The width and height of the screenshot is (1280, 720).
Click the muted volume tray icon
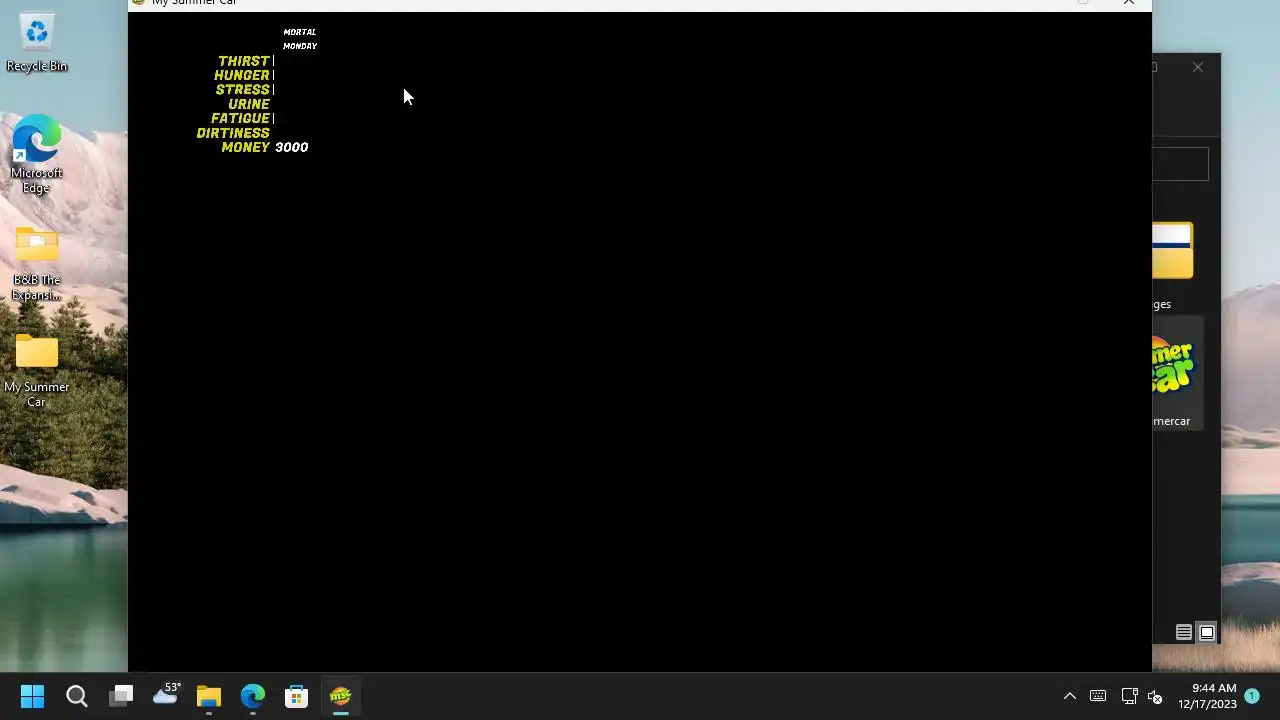pyautogui.click(x=1155, y=696)
